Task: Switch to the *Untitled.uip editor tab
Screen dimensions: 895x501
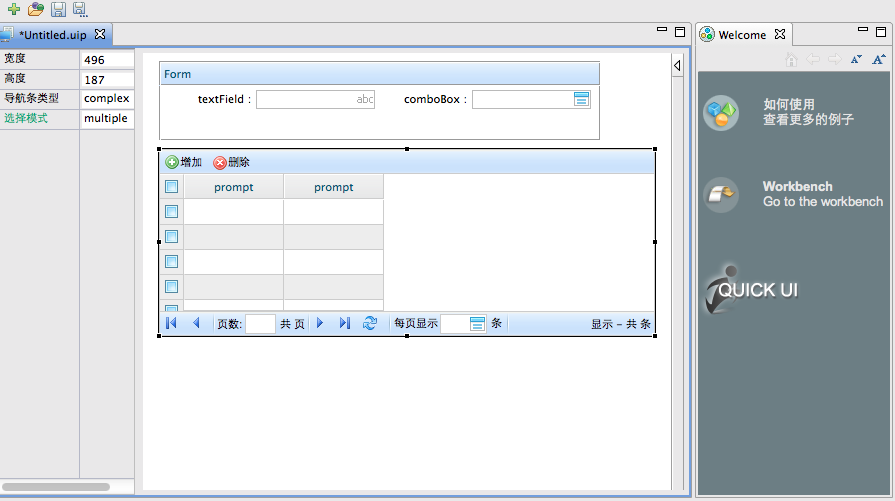Action: [55, 34]
